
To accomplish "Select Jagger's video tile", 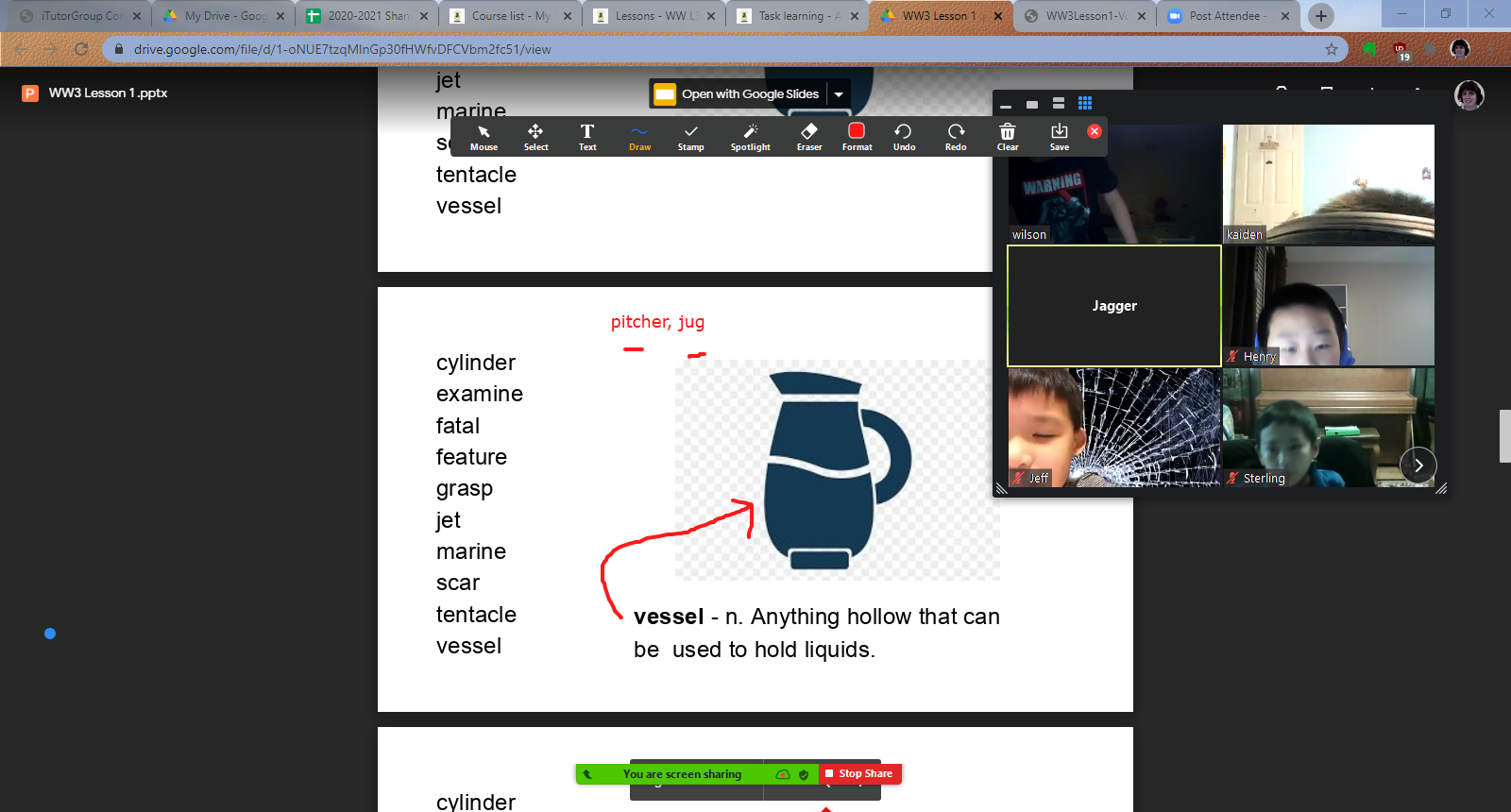I will pos(1114,306).
